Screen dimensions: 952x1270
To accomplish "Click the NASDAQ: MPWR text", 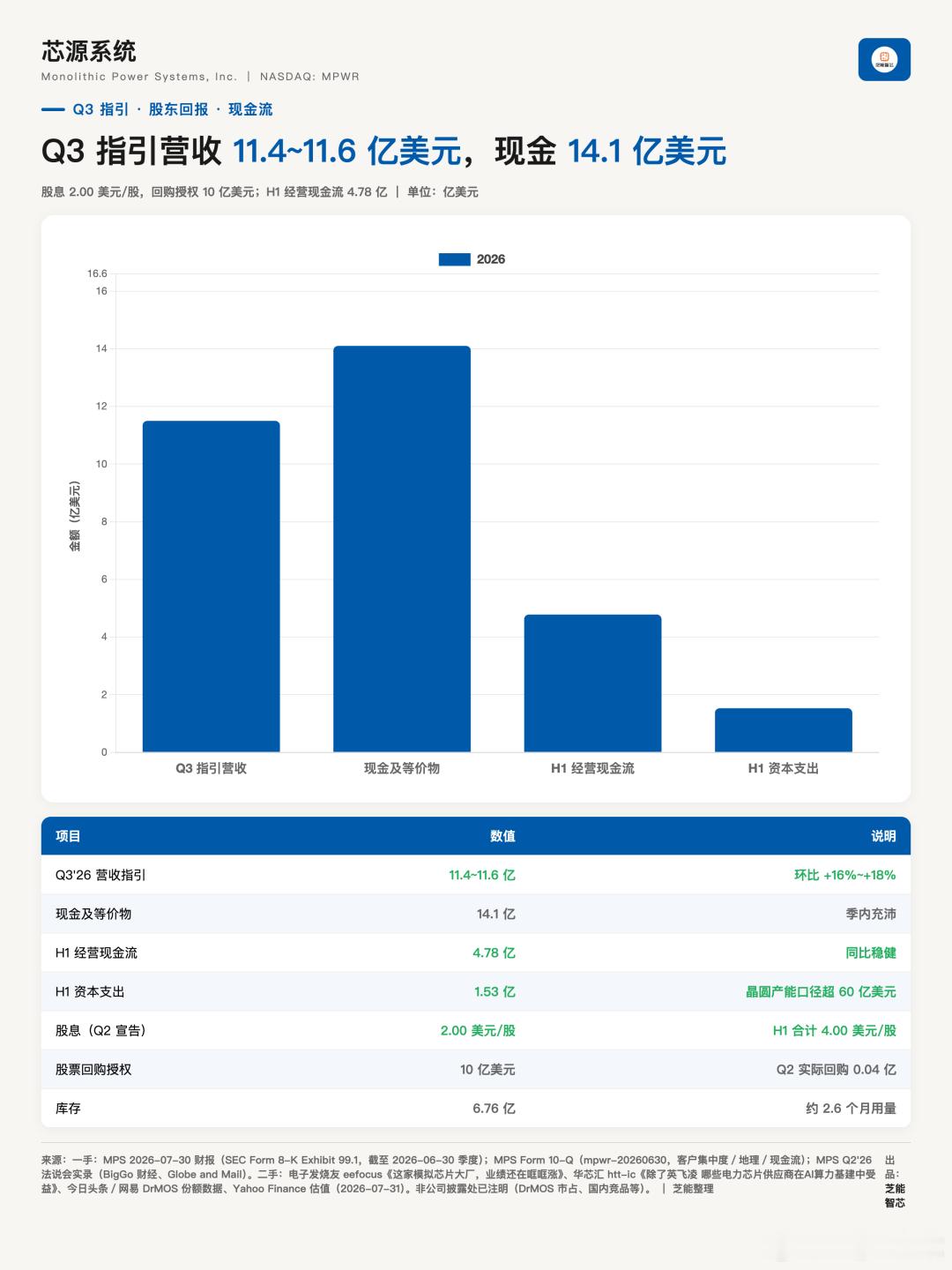I will [309, 77].
